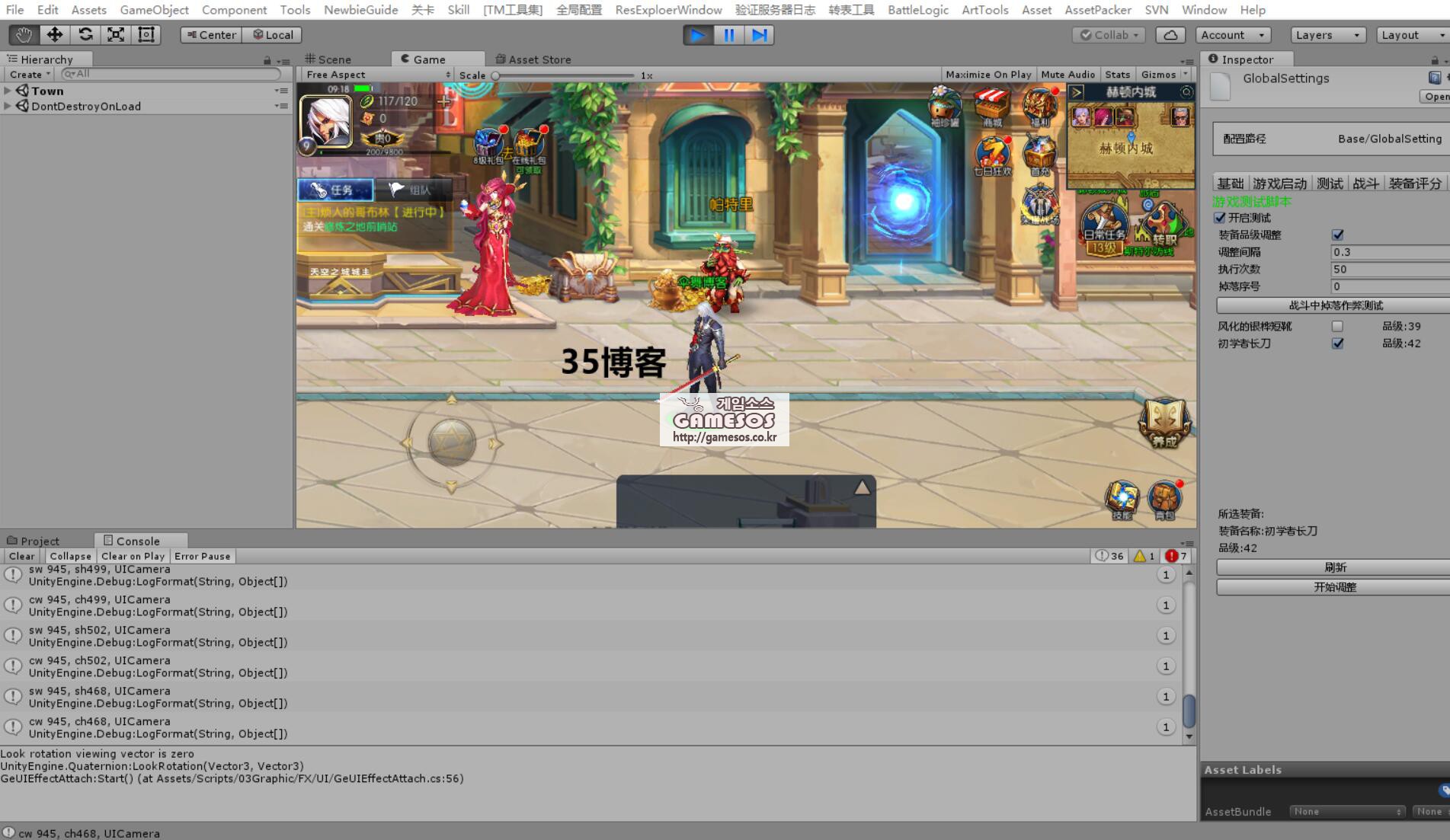The width and height of the screenshot is (1450, 840).
Task: Click the player avatar portrait in game
Action: (x=326, y=120)
